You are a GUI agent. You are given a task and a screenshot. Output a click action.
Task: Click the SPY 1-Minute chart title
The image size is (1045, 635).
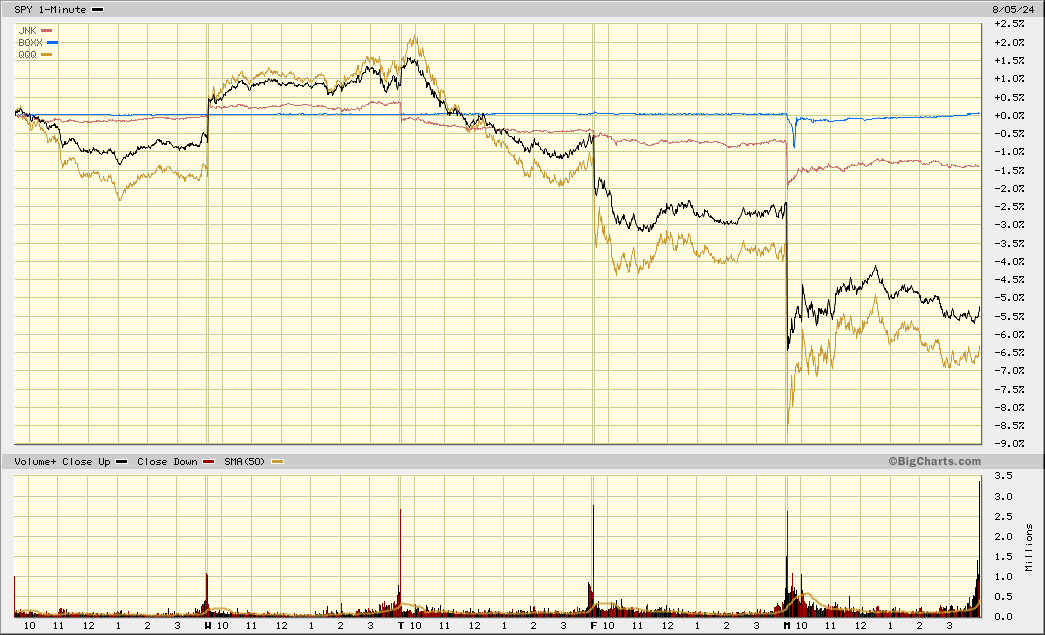tap(50, 9)
